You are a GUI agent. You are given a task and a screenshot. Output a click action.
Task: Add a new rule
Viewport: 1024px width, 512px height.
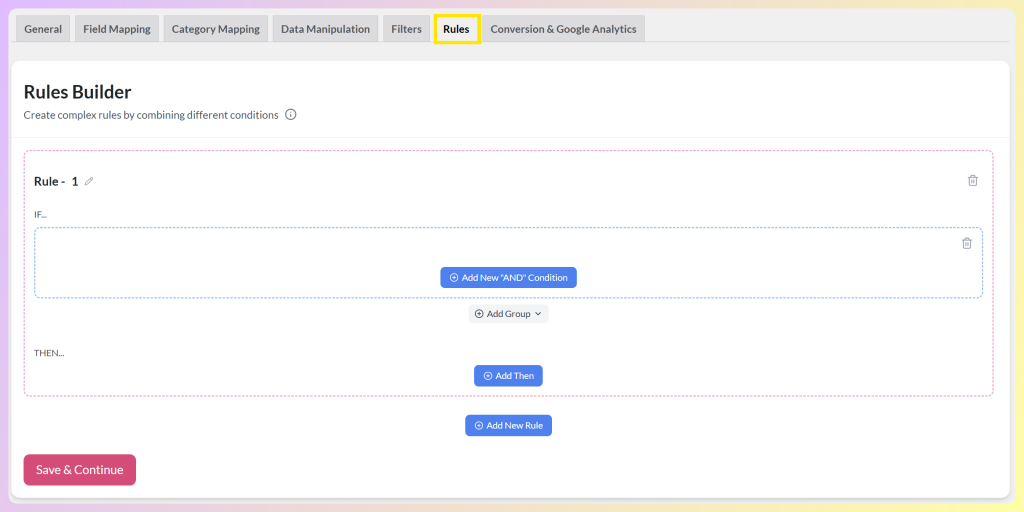click(x=508, y=425)
